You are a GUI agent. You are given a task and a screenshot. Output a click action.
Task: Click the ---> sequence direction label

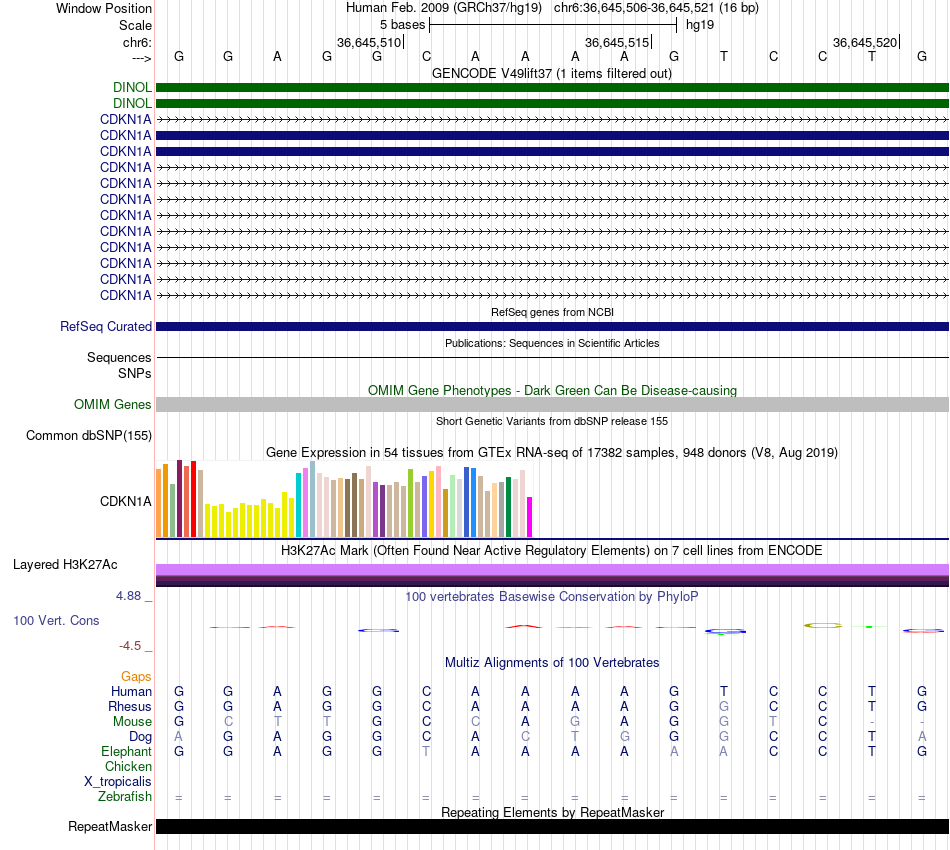(x=141, y=58)
